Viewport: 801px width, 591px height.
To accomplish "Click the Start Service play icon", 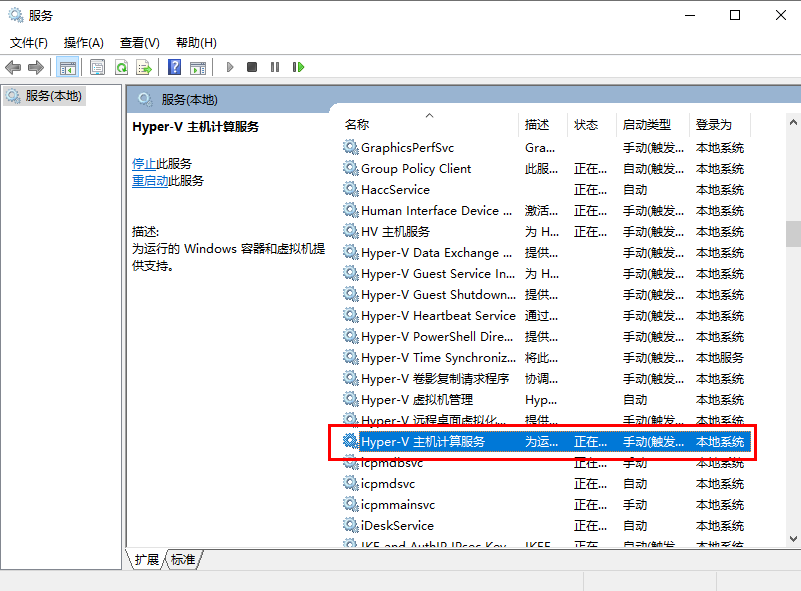I will coord(230,67).
